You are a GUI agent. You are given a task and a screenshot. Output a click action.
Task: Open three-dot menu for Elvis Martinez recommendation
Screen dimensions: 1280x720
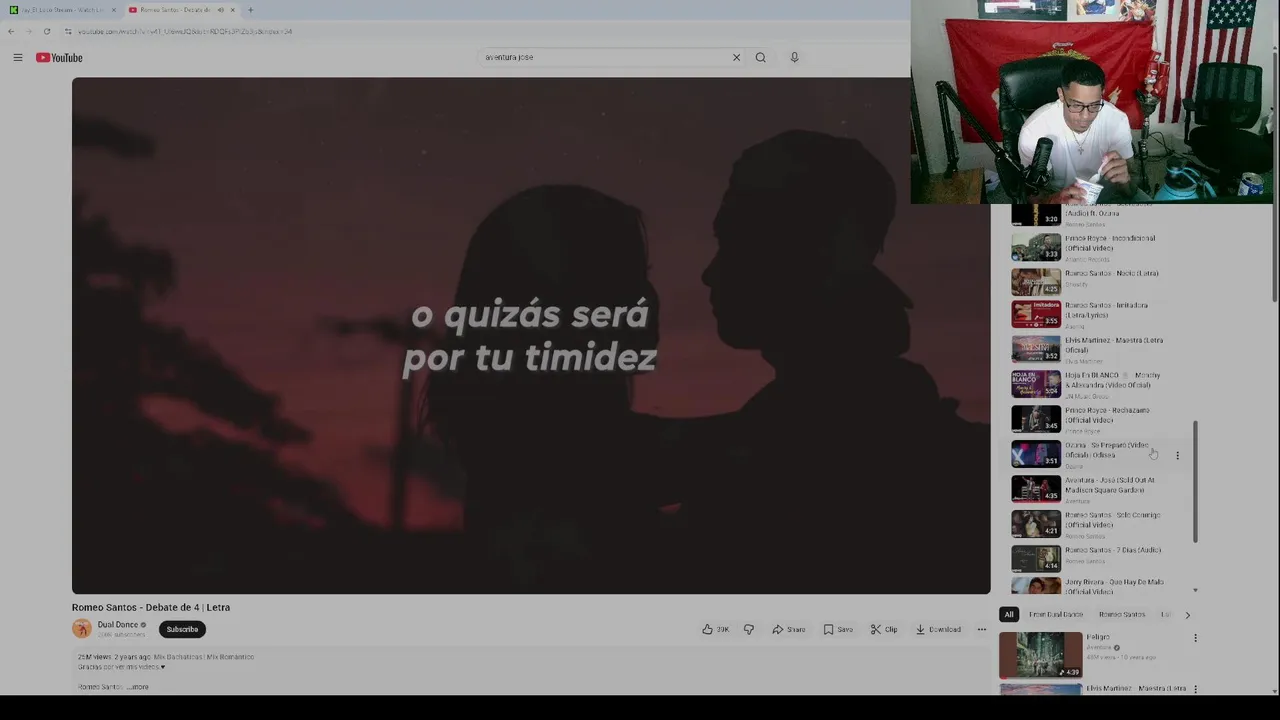(1195, 689)
